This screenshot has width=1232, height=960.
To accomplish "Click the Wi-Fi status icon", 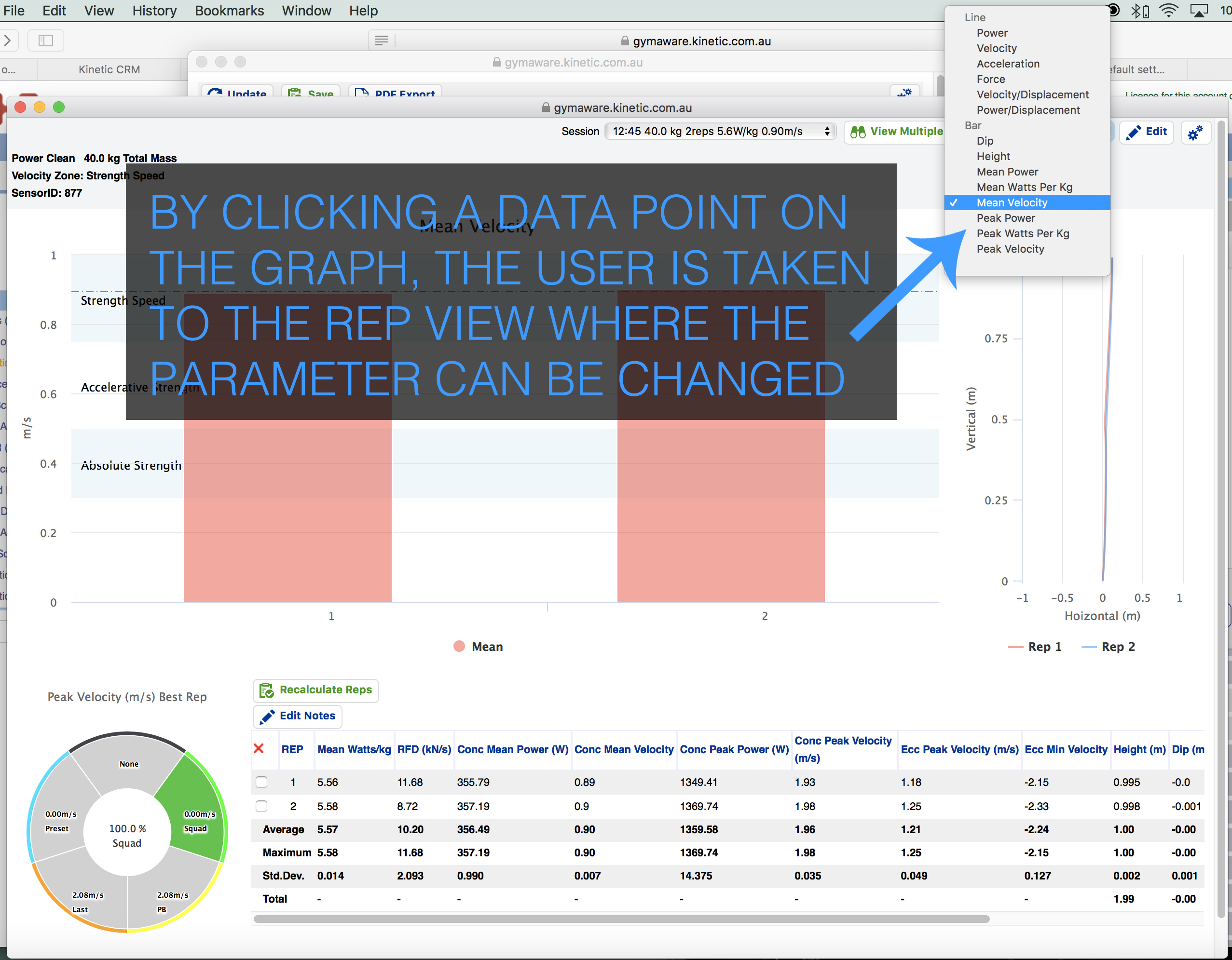I will (1168, 11).
